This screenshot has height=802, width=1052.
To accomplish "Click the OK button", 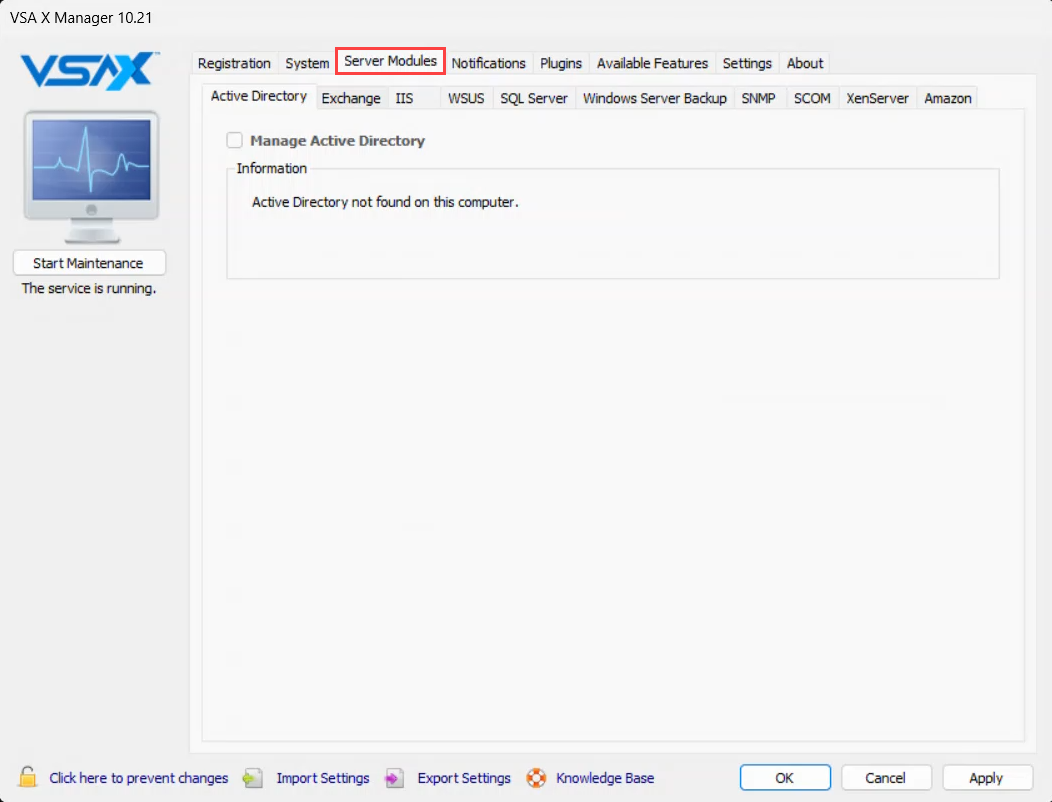I will [x=785, y=778].
